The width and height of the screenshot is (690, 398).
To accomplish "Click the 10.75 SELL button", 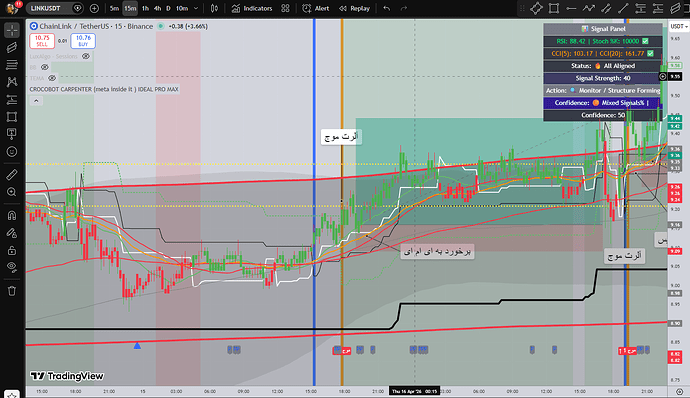I will tap(42, 41).
